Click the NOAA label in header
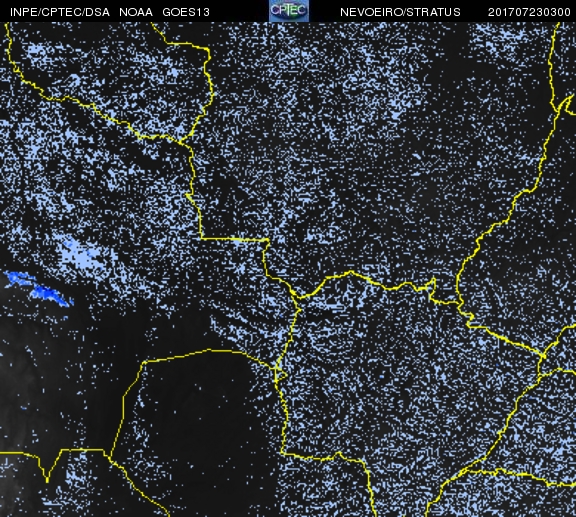Viewport: 576px width, 517px height. (x=136, y=12)
